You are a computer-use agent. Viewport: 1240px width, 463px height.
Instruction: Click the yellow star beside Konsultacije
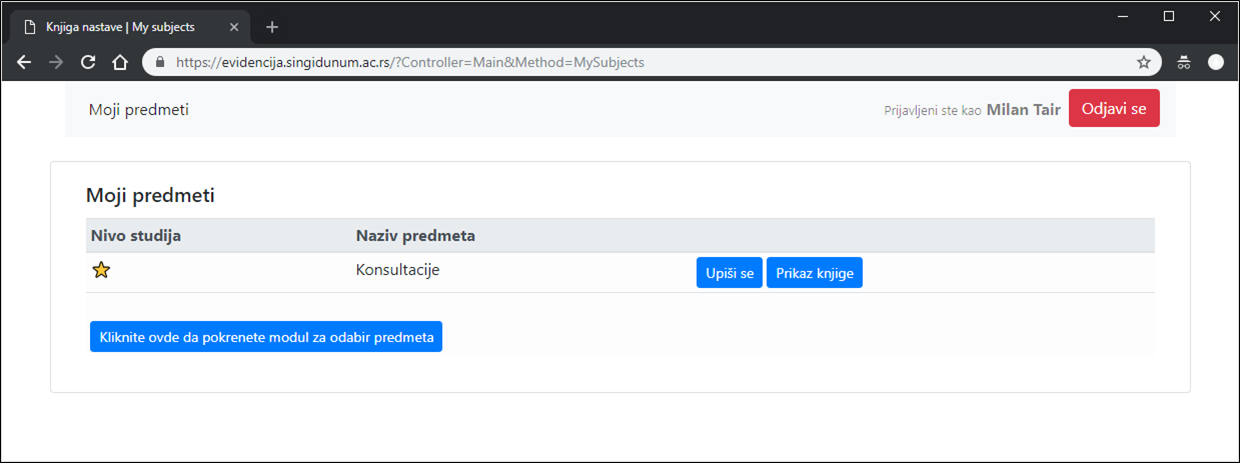[101, 270]
